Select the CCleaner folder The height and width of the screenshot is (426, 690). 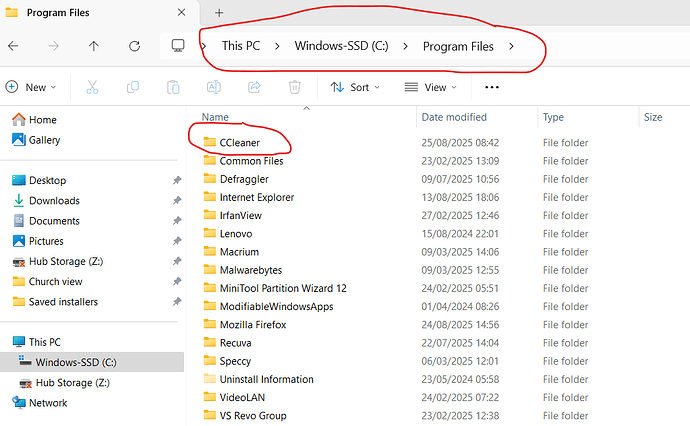click(x=239, y=142)
